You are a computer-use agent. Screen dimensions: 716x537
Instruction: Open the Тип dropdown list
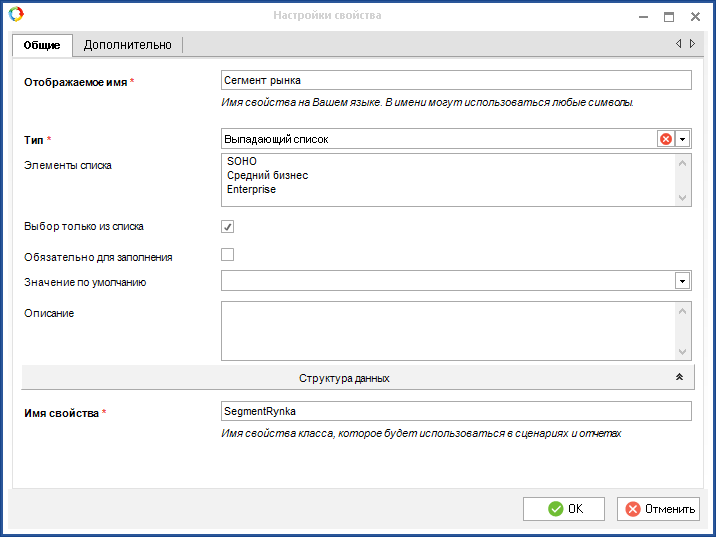coord(683,139)
